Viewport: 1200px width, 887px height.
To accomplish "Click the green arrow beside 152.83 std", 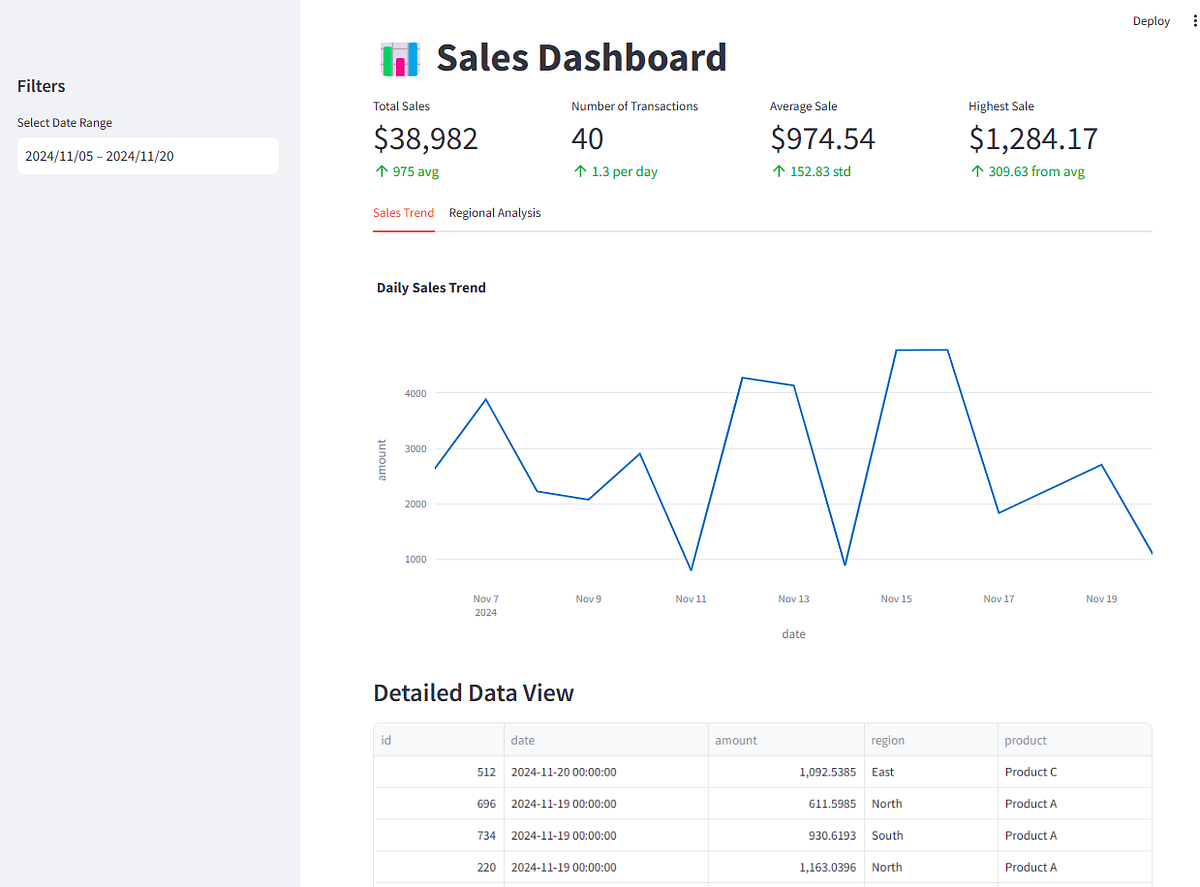I will click(778, 172).
